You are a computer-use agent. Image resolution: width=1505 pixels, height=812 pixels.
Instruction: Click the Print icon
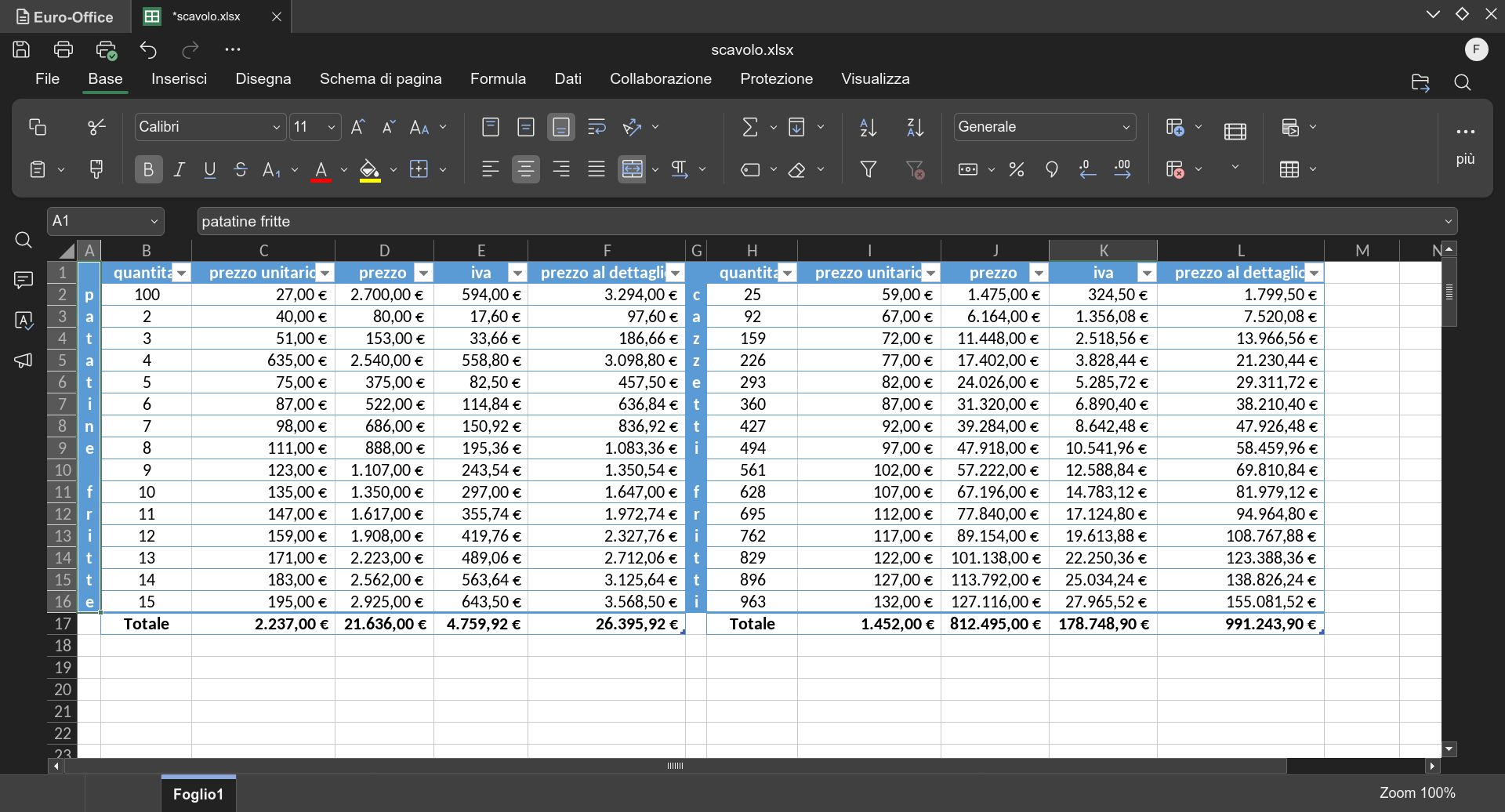(x=63, y=49)
